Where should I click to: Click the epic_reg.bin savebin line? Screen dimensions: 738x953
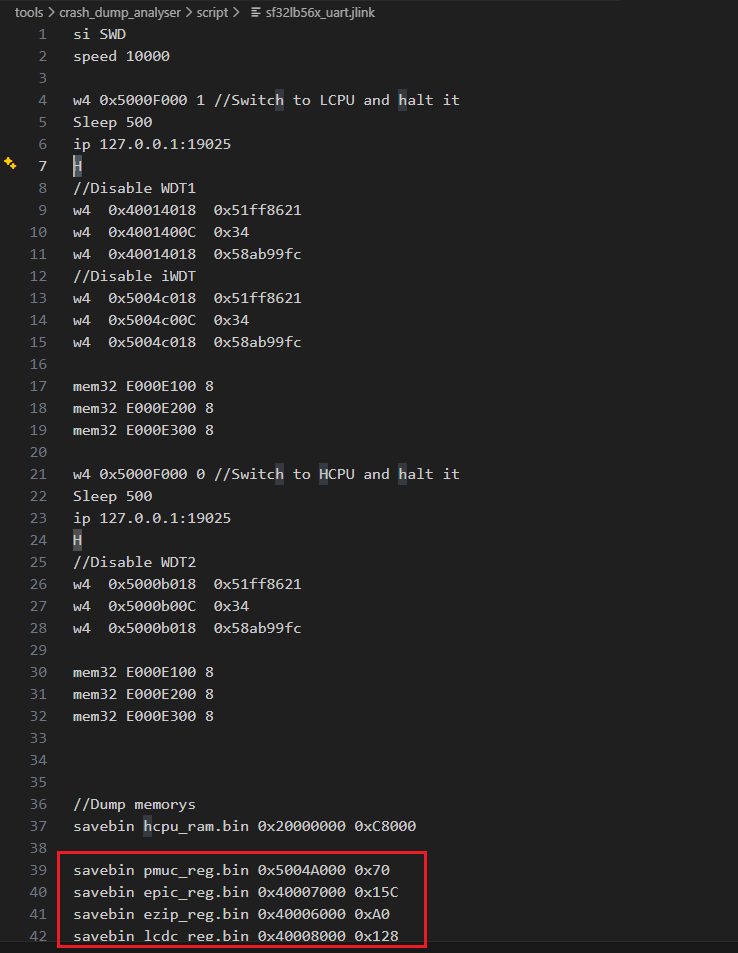(235, 892)
